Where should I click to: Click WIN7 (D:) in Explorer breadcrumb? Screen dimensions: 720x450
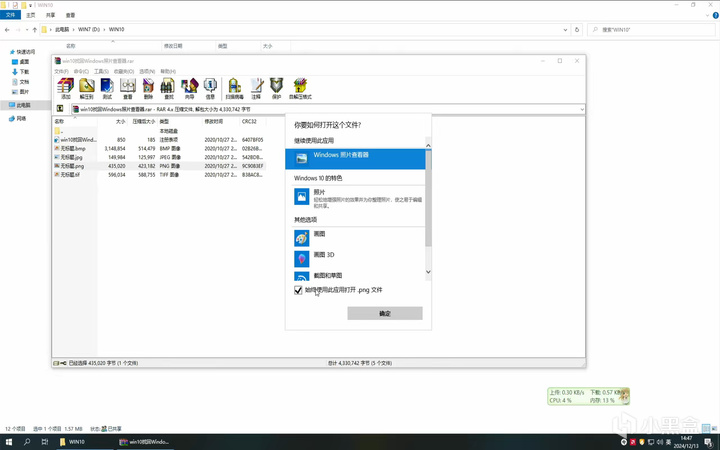point(89,29)
